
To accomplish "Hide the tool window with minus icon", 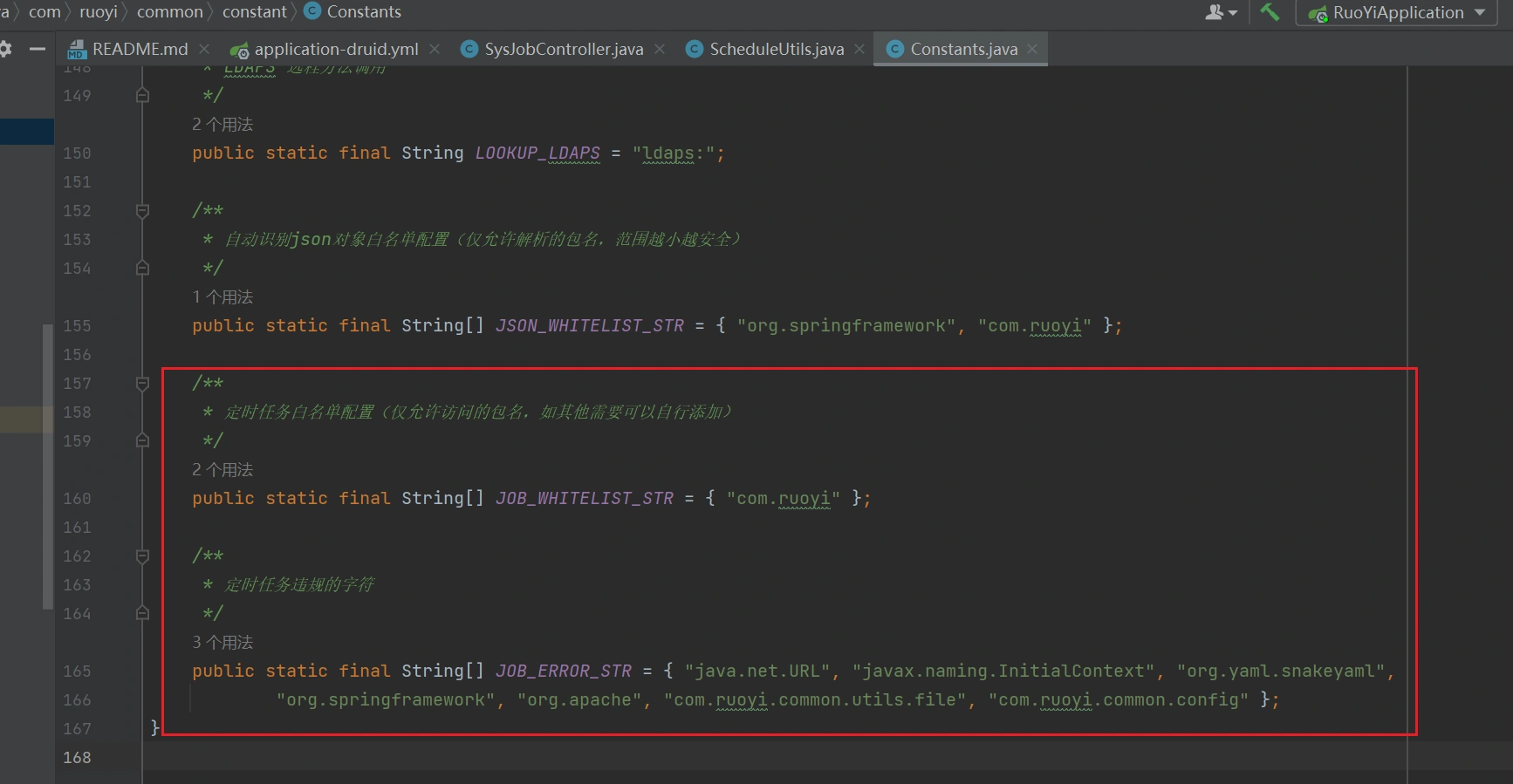I will (38, 49).
